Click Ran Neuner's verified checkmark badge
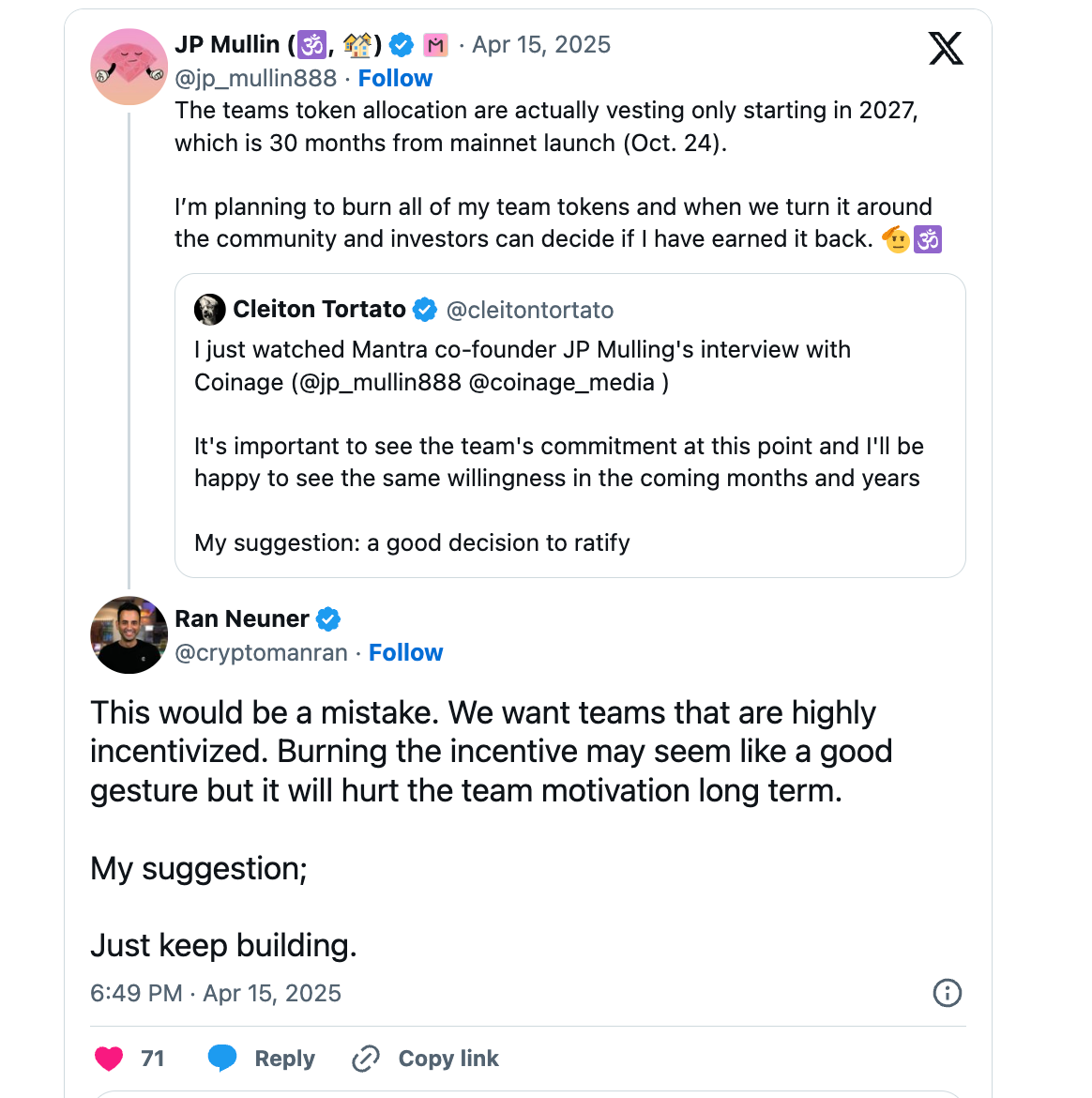The width and height of the screenshot is (1092, 1098). coord(328,619)
